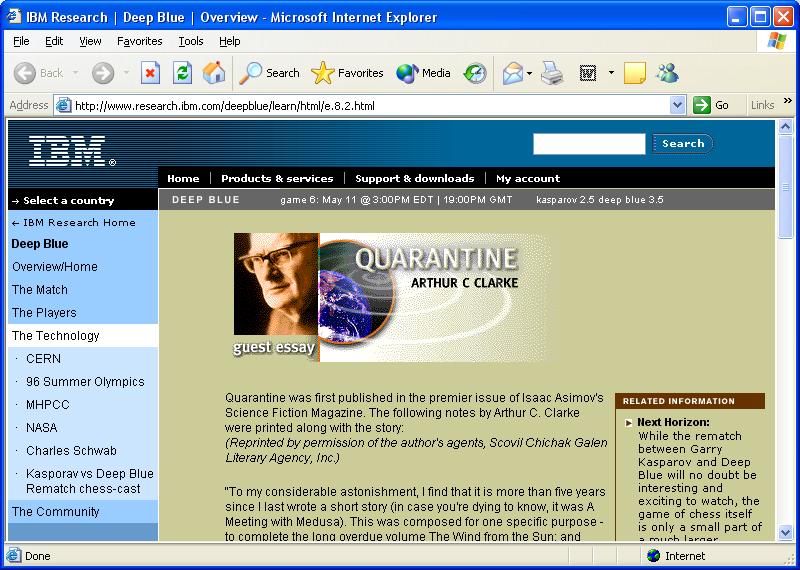Go back to IBM Research Home
The height and width of the screenshot is (570, 800).
(73, 222)
